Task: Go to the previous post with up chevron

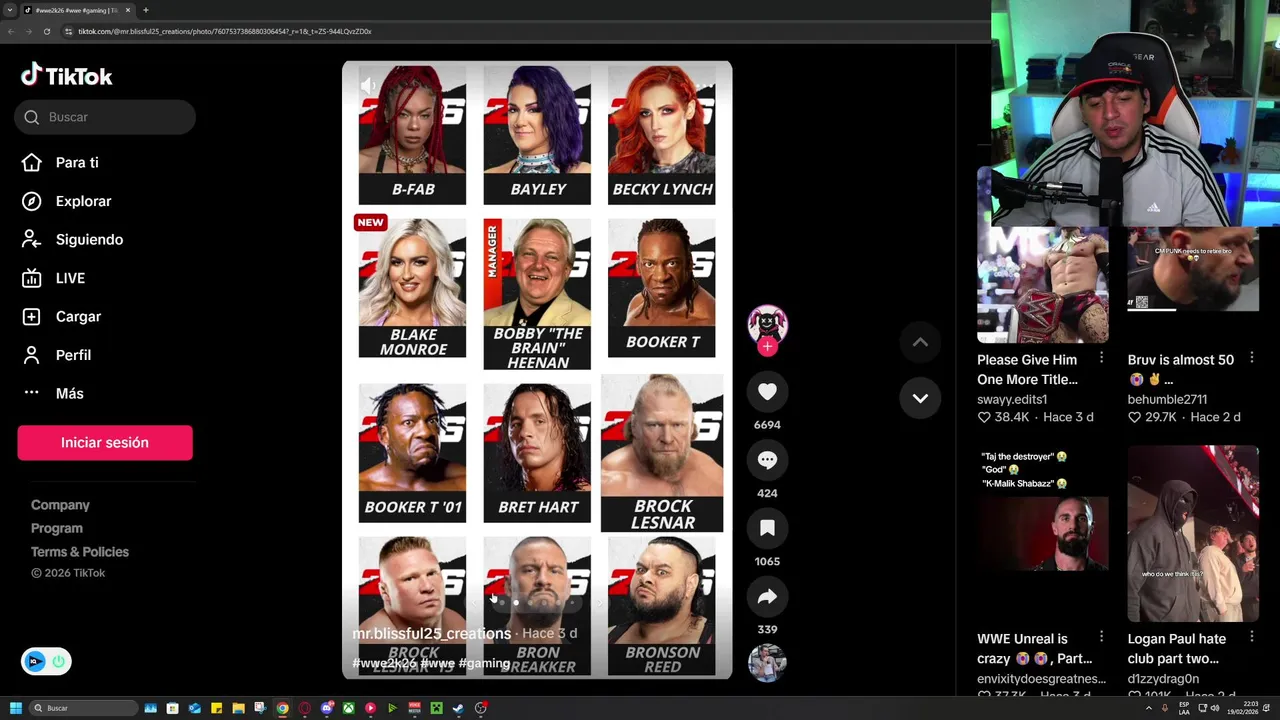Action: tap(920, 342)
